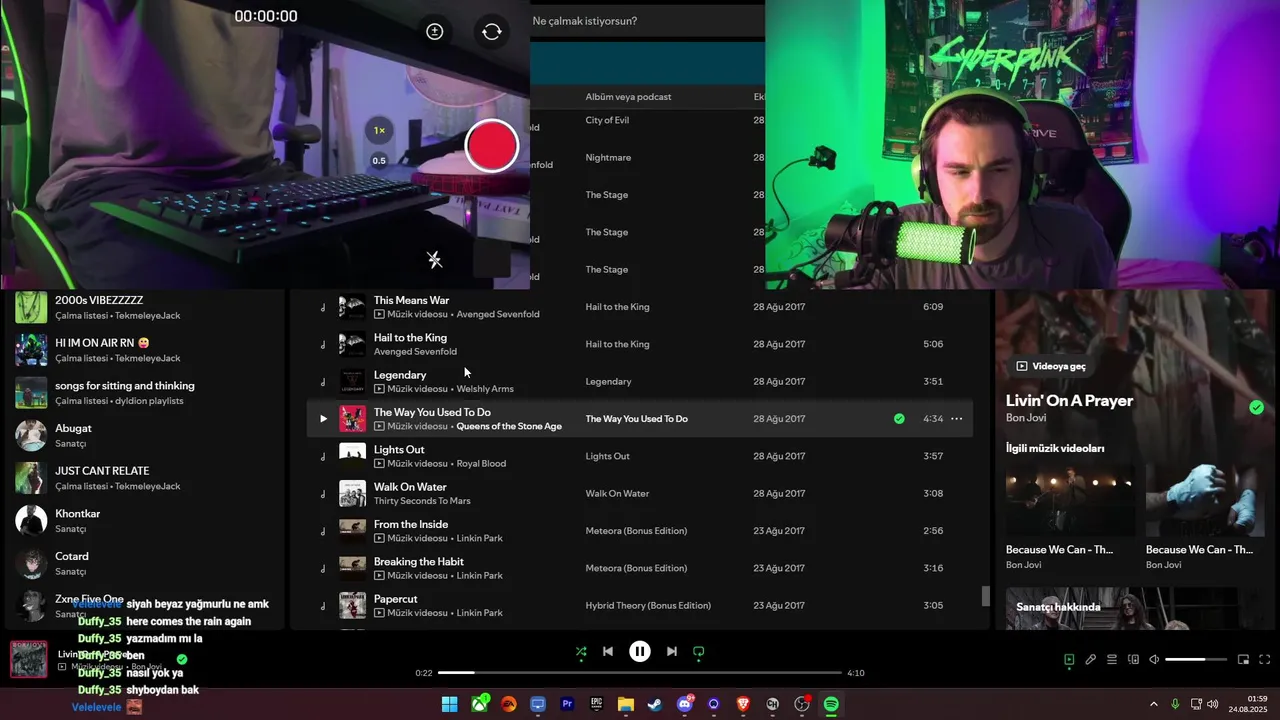1280x720 pixels.
Task: Click green saved checkmark on 'The Way You Used To Do'
Action: tap(899, 419)
